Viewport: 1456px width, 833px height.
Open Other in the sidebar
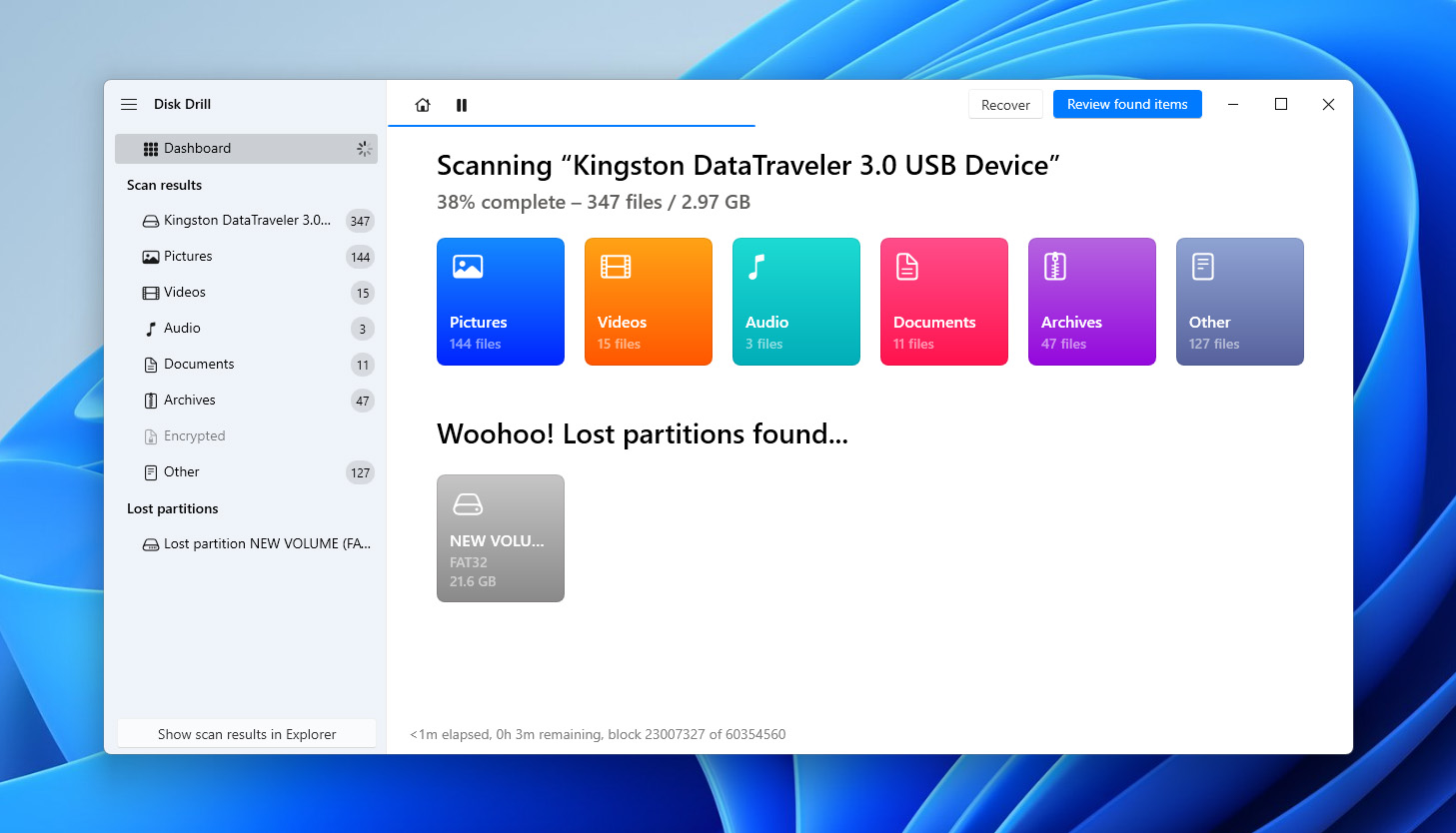(x=246, y=472)
